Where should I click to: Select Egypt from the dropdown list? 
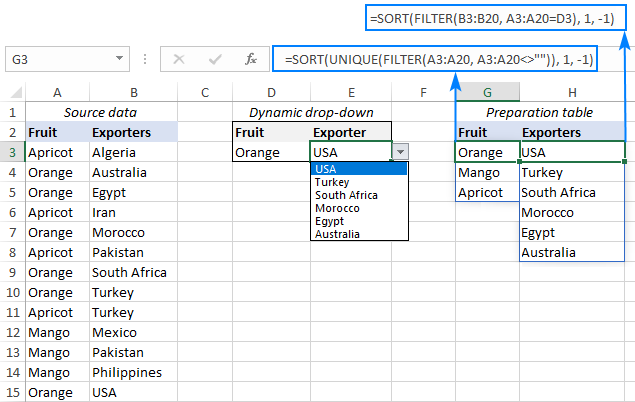click(x=329, y=221)
